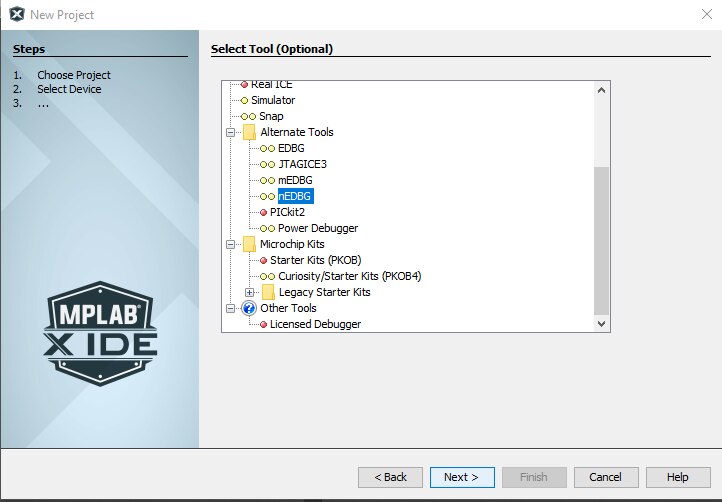This screenshot has width=722, height=502.
Task: Click the red dot beside Starter Kits (PKOB)
Action: (x=263, y=261)
